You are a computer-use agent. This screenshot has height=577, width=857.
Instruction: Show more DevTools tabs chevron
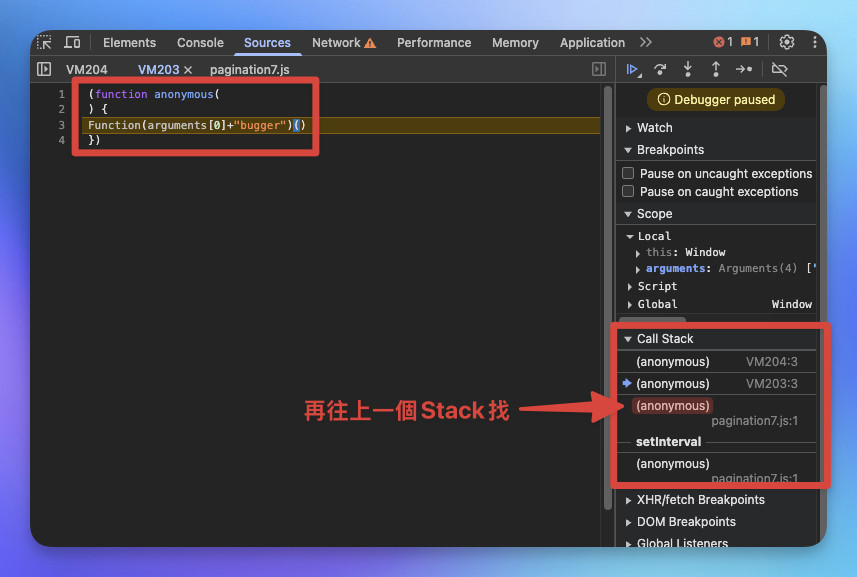(x=646, y=42)
